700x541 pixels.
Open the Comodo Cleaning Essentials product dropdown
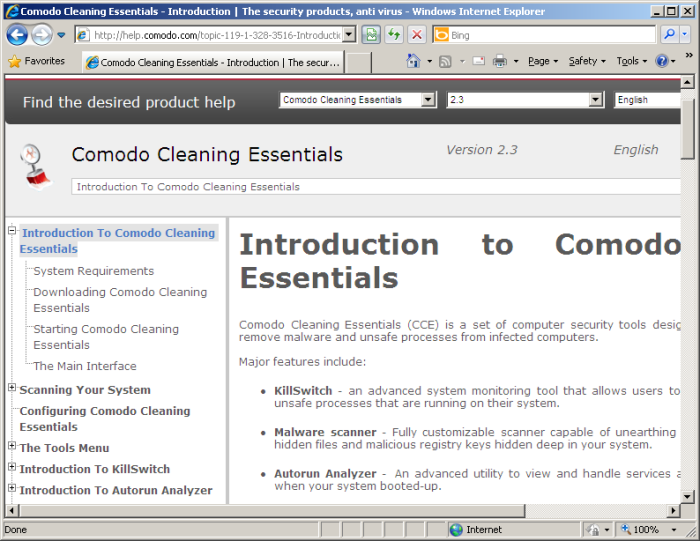tap(358, 100)
